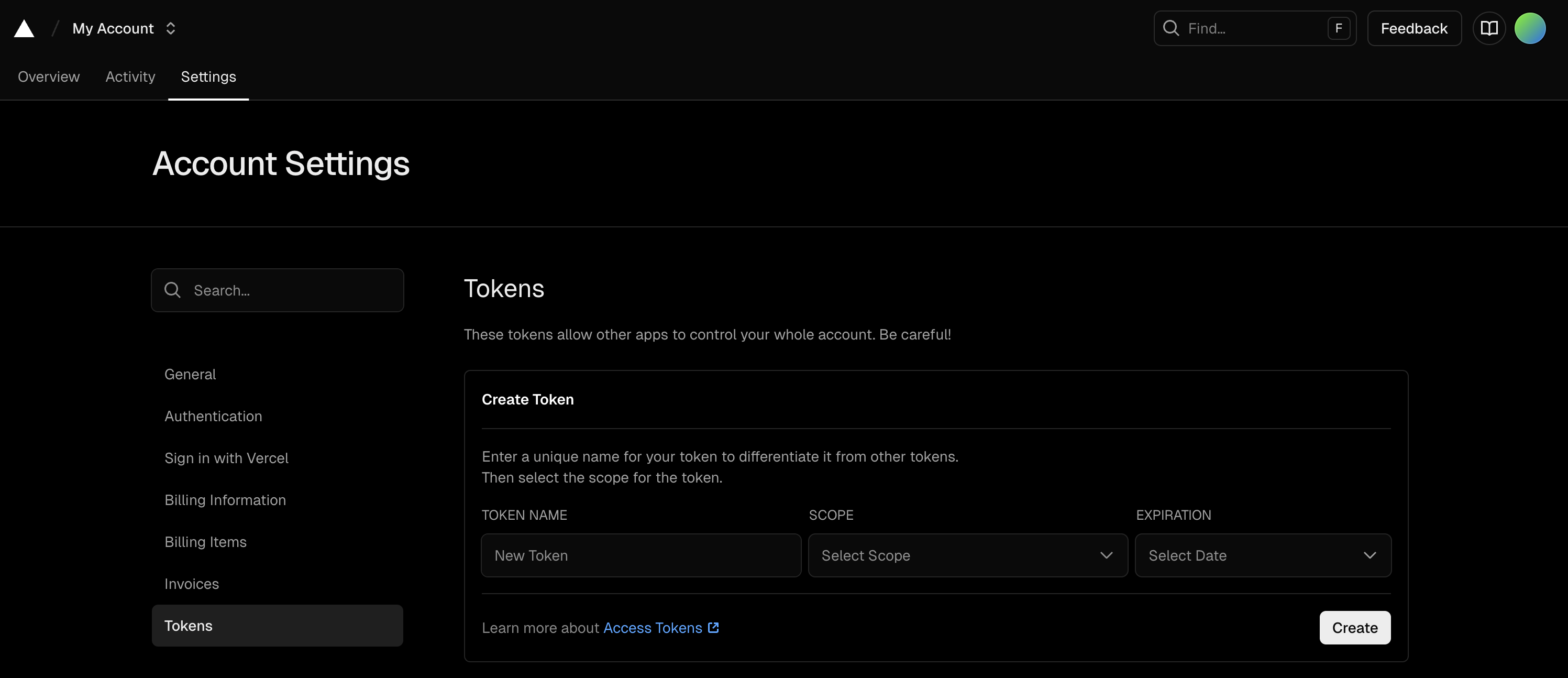Screen dimensions: 1568x678
Task: Click the magnifier icon in the Find bar
Action: tap(1171, 28)
